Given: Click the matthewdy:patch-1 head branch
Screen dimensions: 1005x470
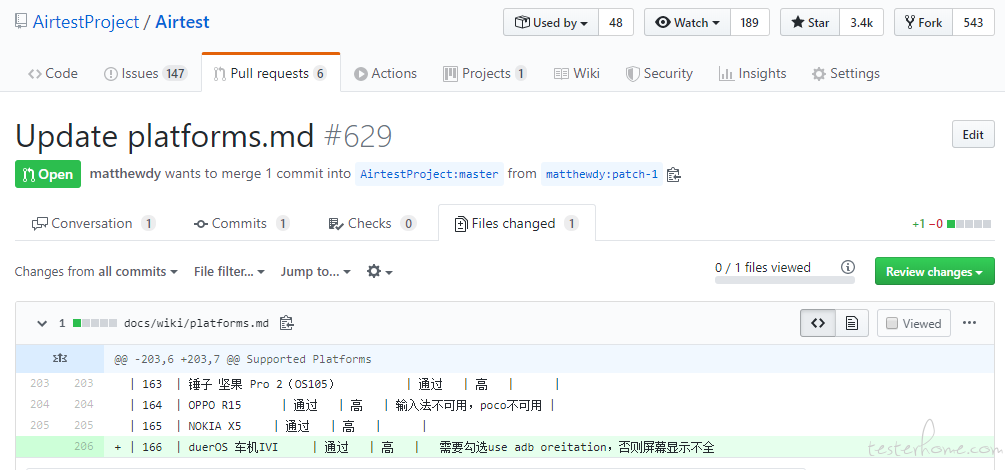Looking at the screenshot, I should click(602, 174).
